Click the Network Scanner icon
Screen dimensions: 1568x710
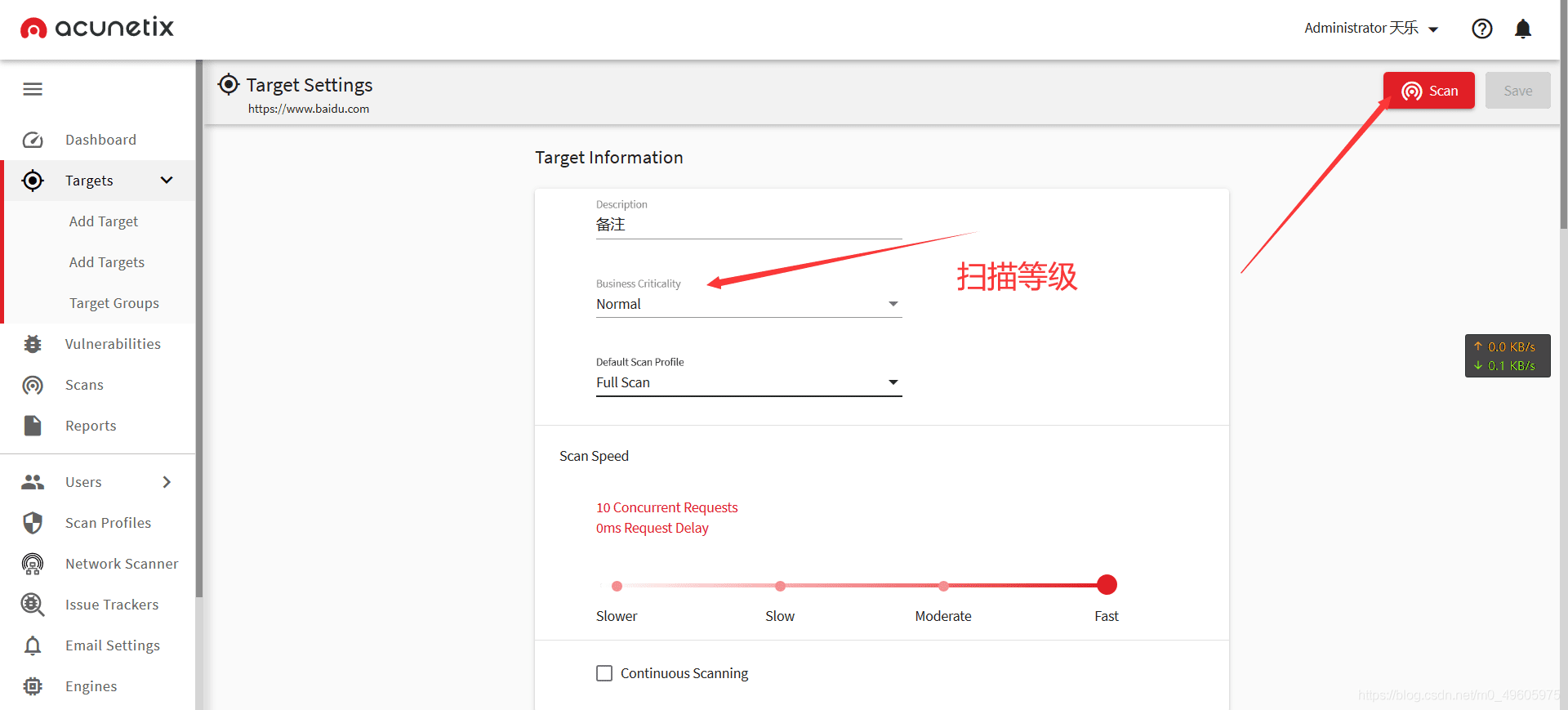33,564
